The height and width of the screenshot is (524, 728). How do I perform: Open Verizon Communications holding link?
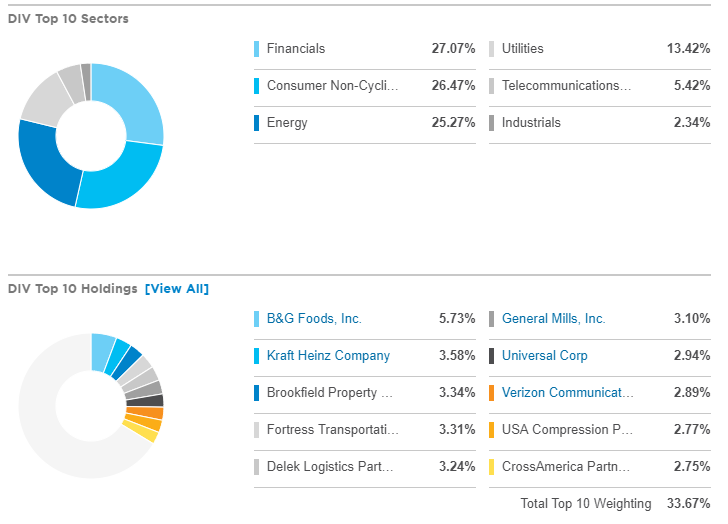567,393
